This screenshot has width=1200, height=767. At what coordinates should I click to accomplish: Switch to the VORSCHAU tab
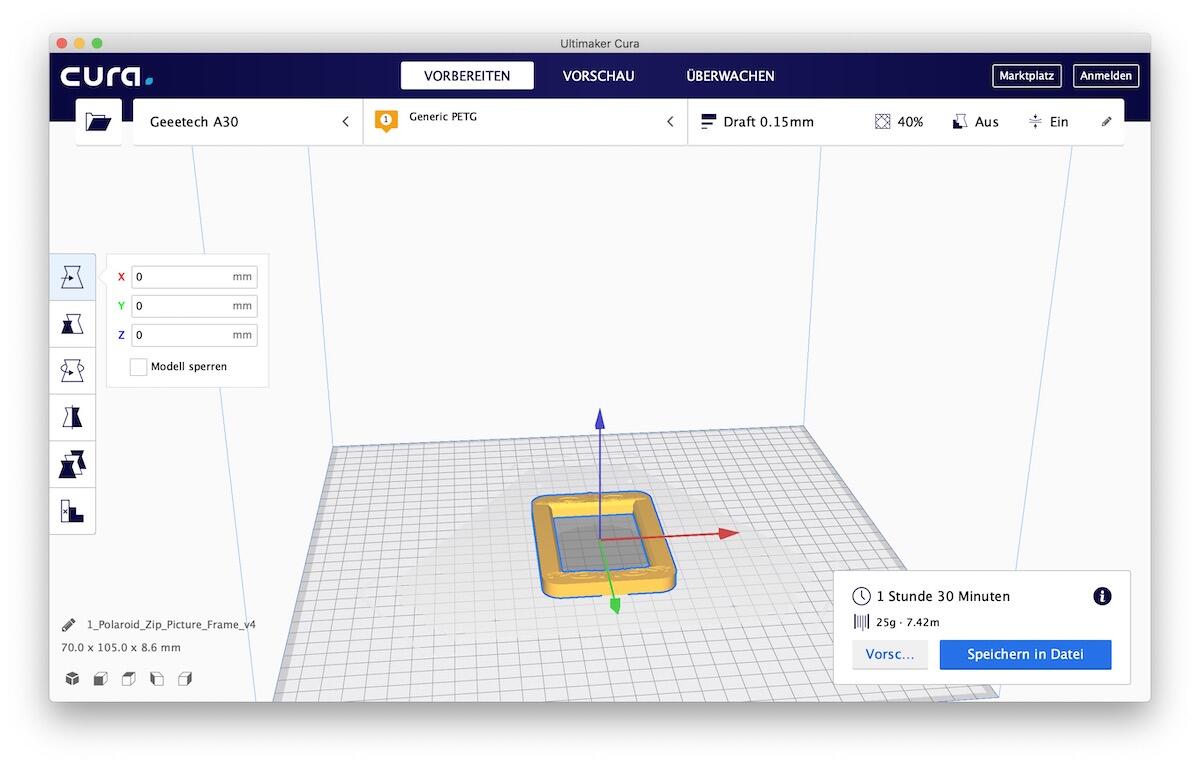[598, 75]
